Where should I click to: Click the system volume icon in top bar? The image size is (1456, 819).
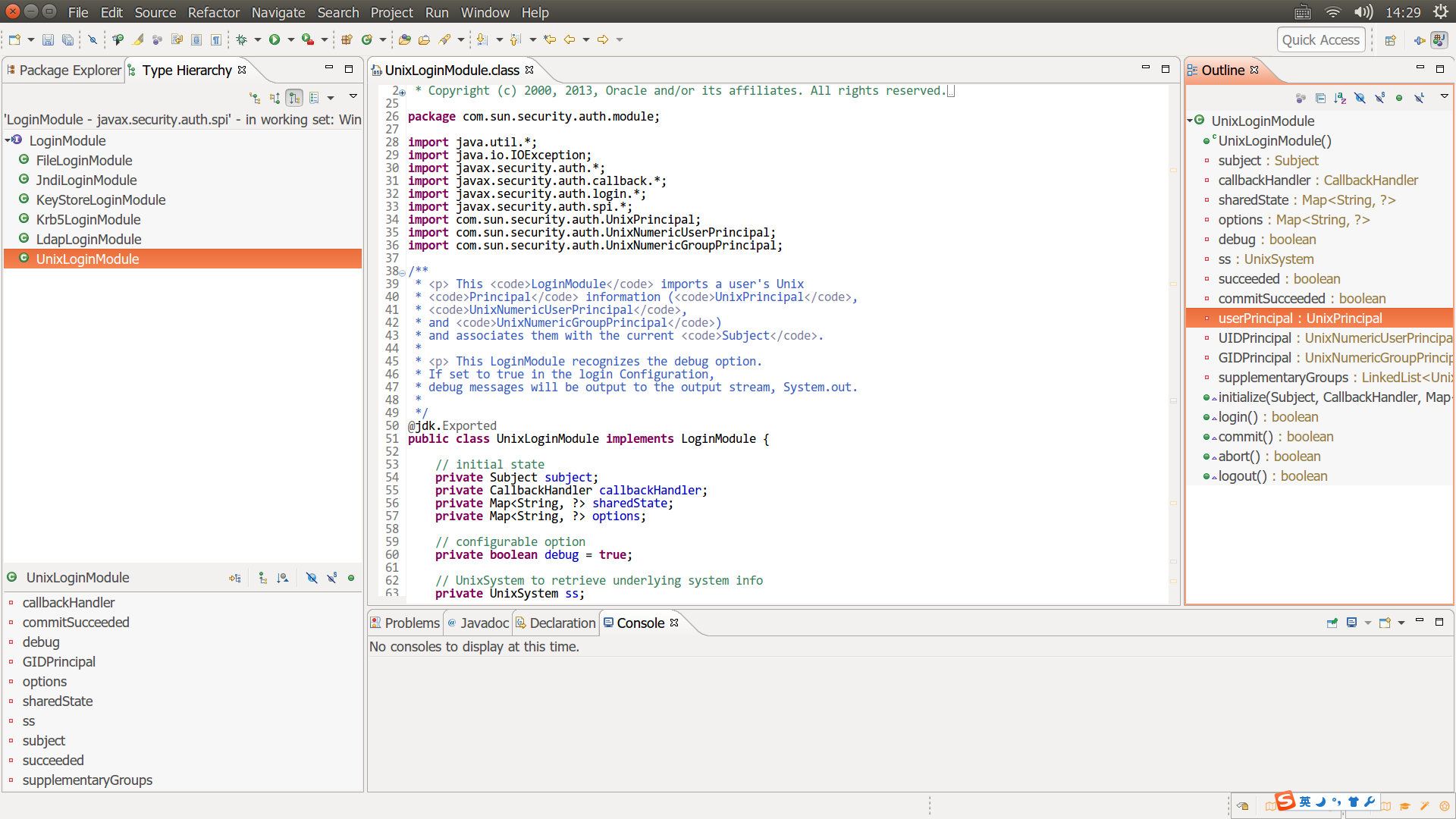pyautogui.click(x=1363, y=12)
